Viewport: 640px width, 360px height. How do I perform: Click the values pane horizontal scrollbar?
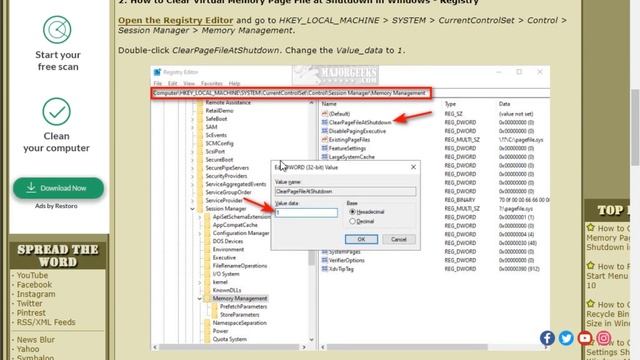pos(407,347)
